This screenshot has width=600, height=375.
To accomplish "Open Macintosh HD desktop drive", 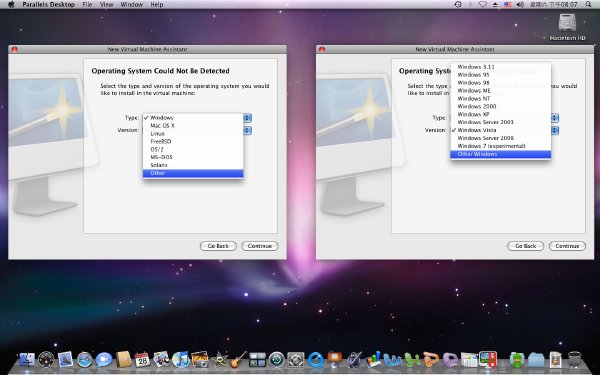I will [x=567, y=27].
